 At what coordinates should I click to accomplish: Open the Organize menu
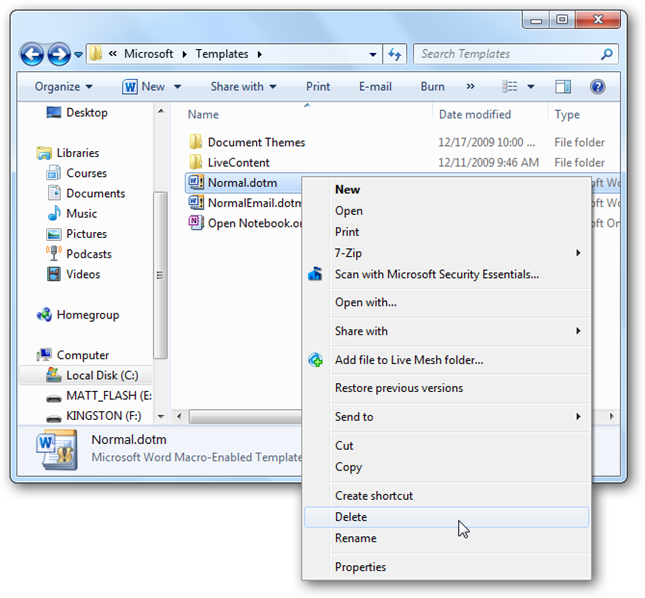[63, 87]
